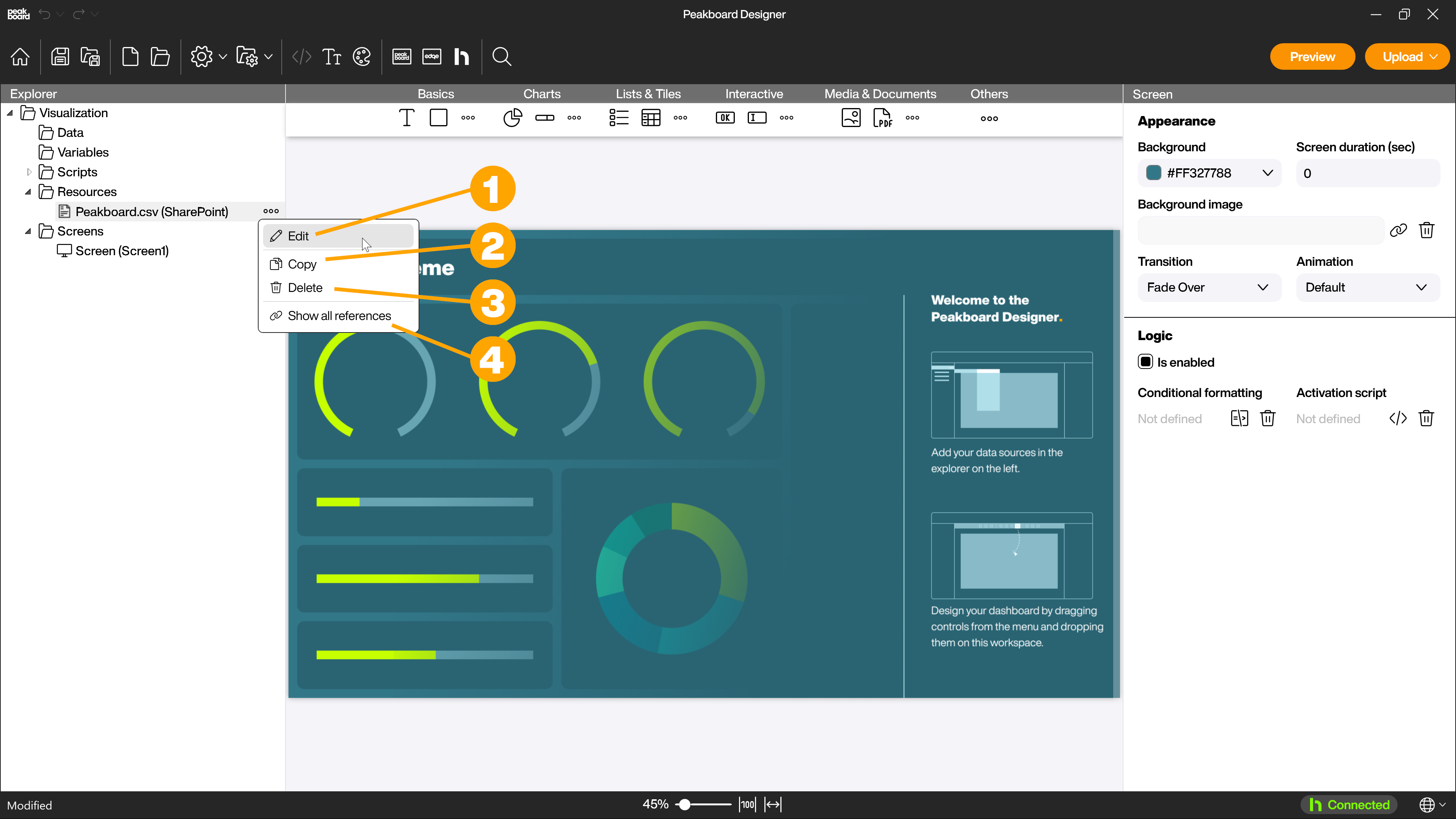Screen dimensions: 1456x819
Task: Select the table grid control icon
Action: 651,118
